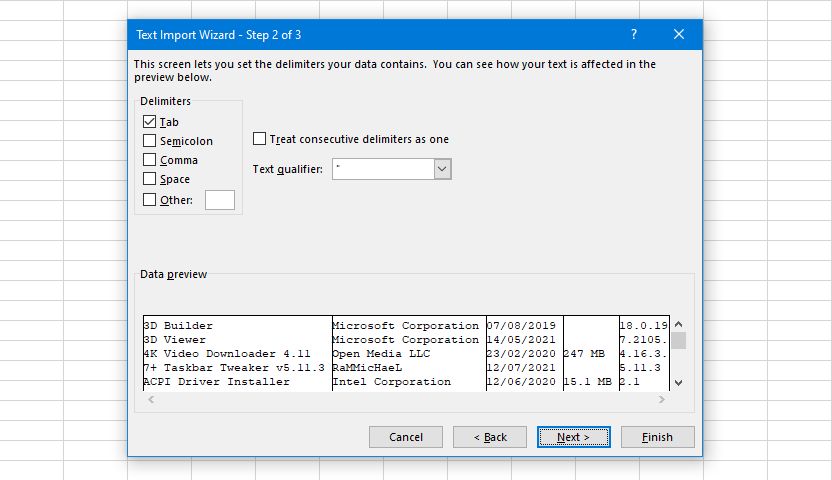Enable the Semicolon delimiter checkbox

pos(150,141)
